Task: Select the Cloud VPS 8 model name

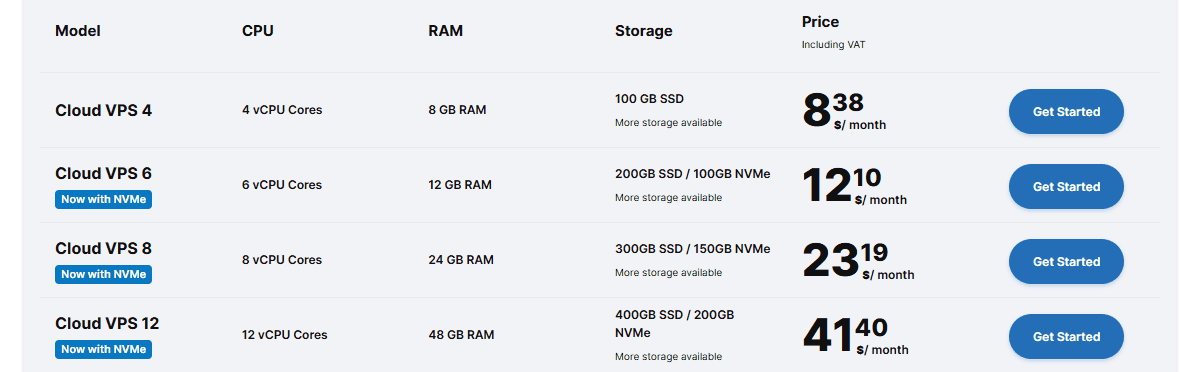Action: (103, 248)
